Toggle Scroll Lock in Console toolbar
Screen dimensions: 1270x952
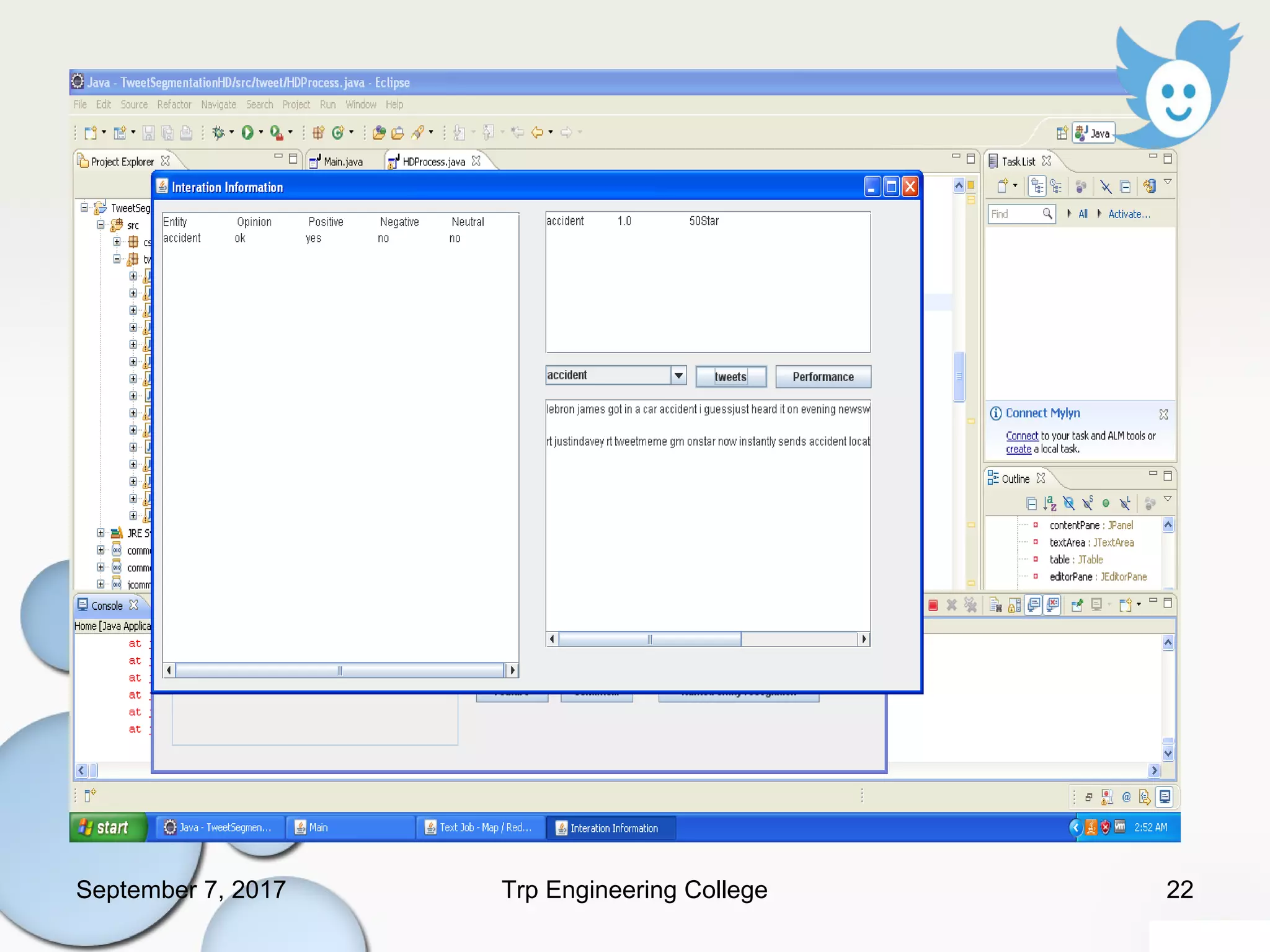(x=1015, y=605)
